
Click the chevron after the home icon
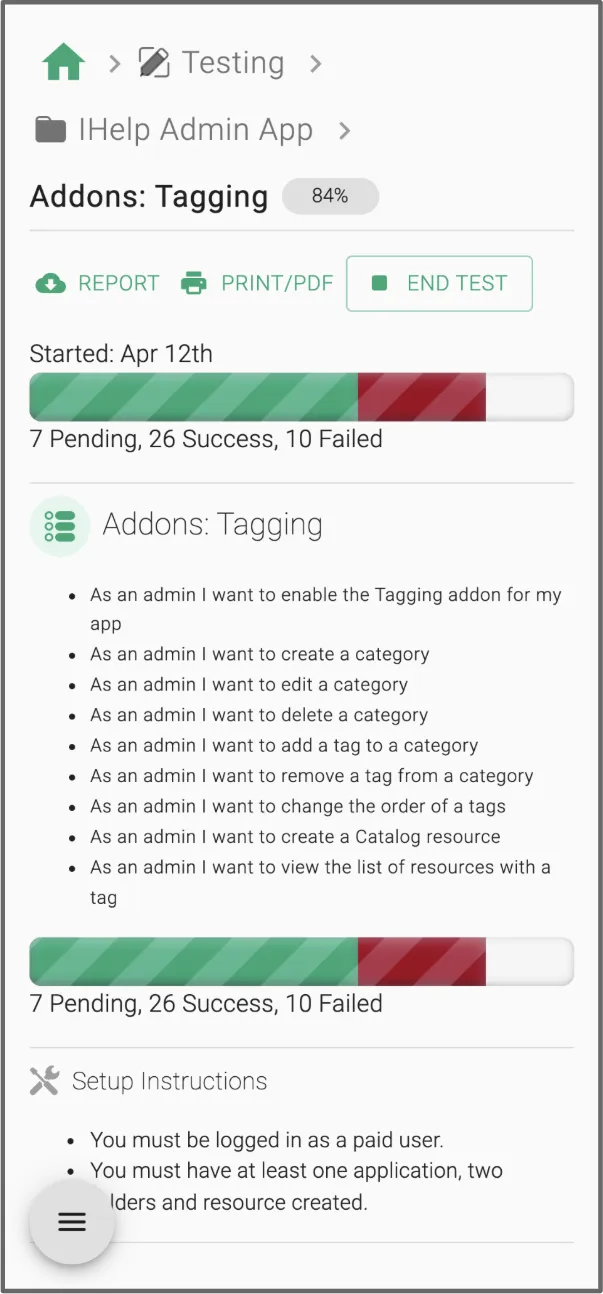(x=114, y=64)
